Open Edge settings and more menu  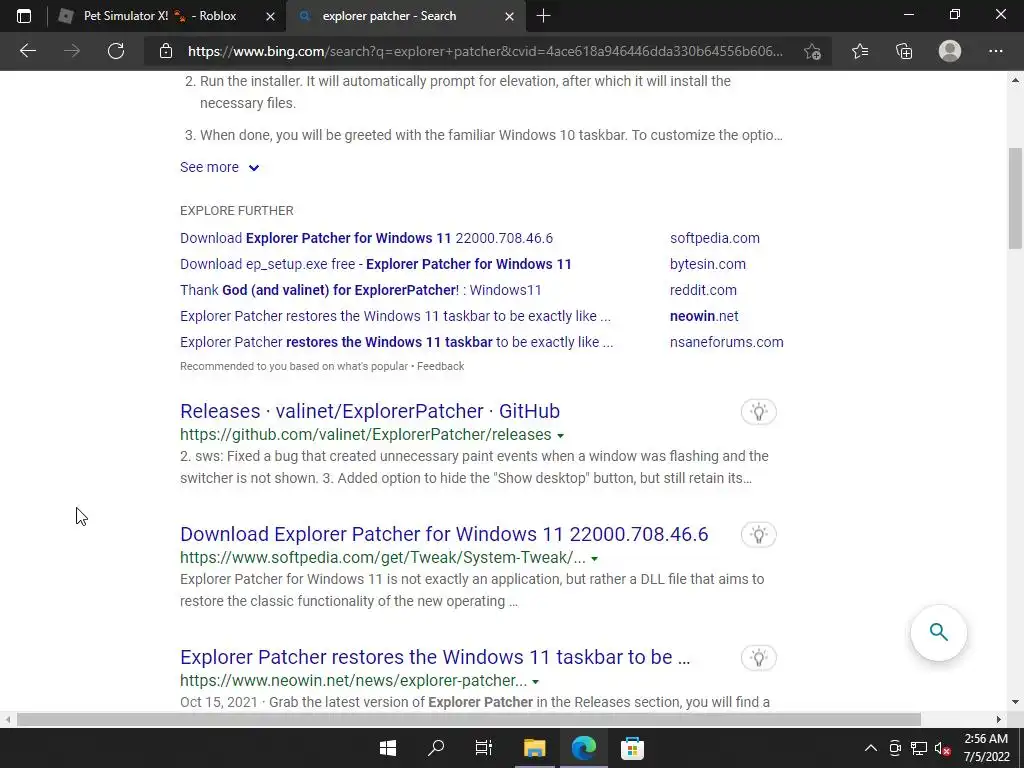(995, 51)
